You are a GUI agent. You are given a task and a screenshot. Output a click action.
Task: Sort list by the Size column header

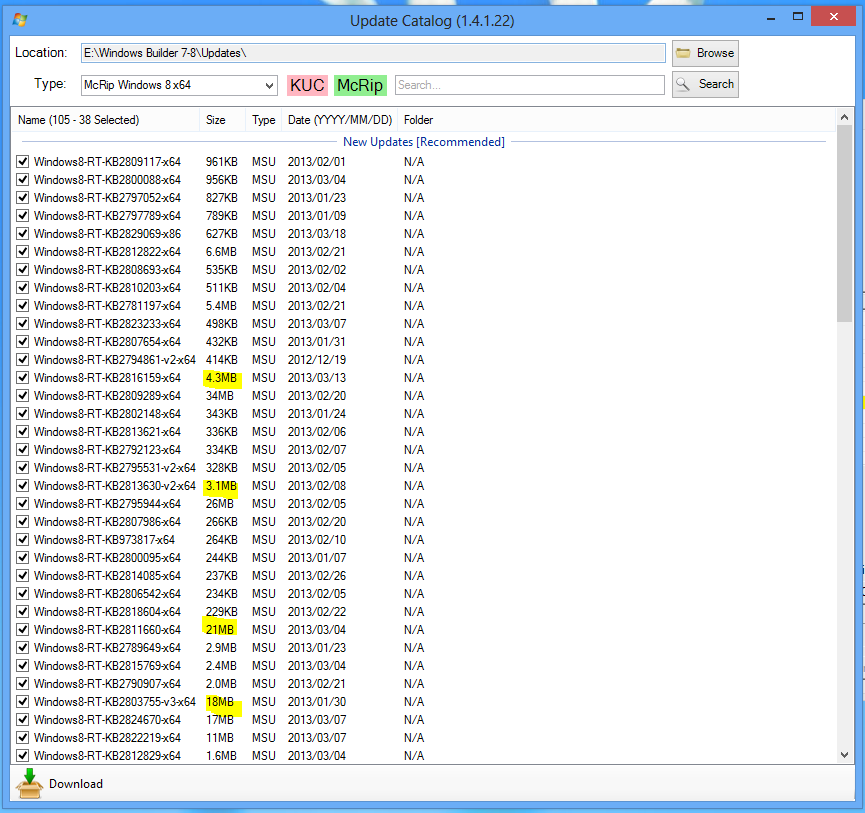pos(222,120)
